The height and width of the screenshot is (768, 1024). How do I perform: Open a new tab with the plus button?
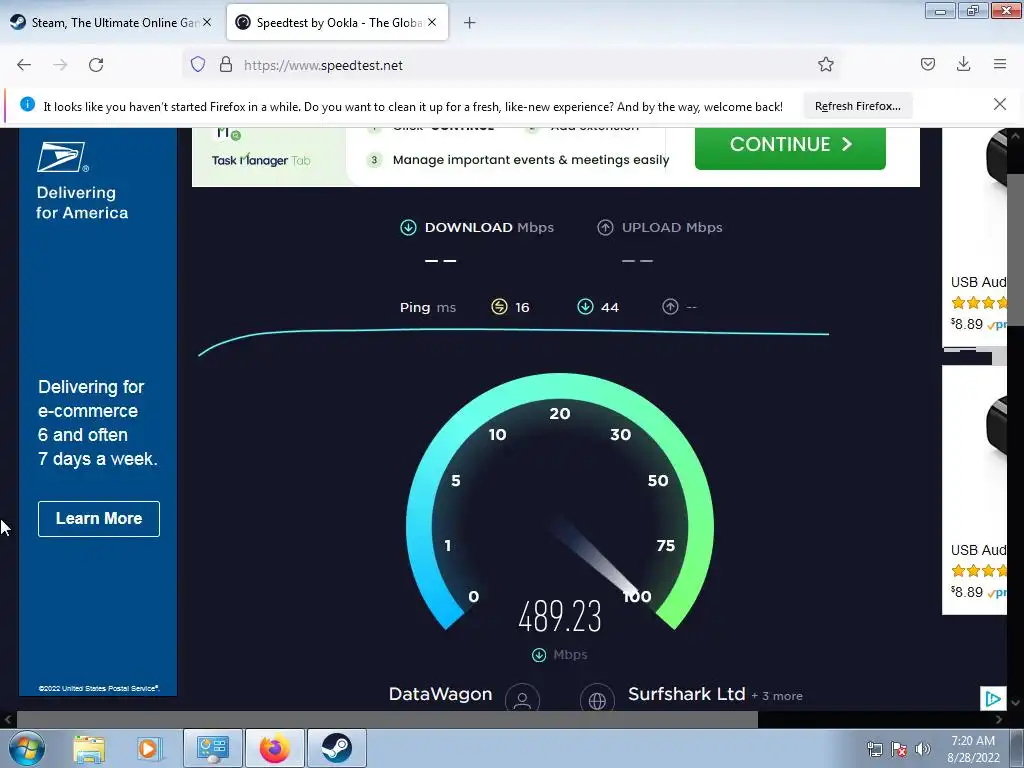pos(470,23)
